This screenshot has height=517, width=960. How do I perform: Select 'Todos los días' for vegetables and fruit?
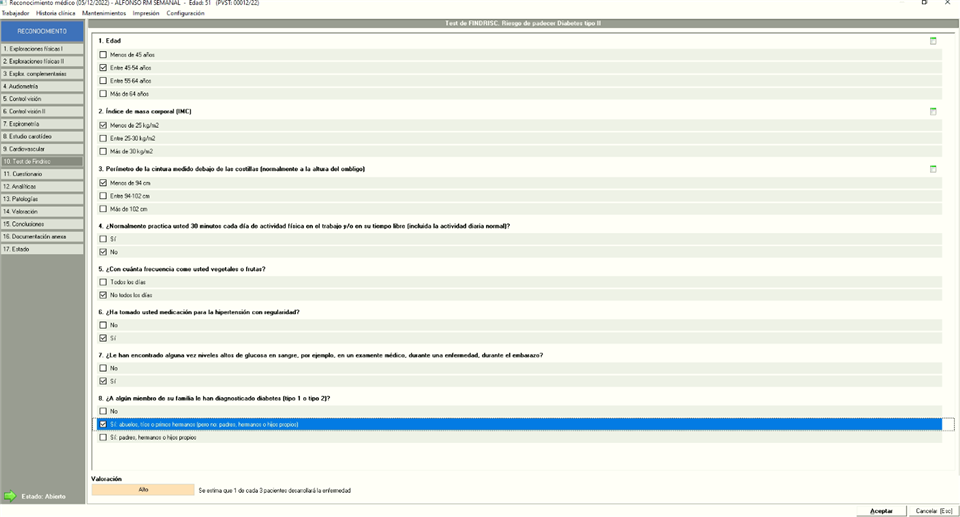pyautogui.click(x=103, y=282)
